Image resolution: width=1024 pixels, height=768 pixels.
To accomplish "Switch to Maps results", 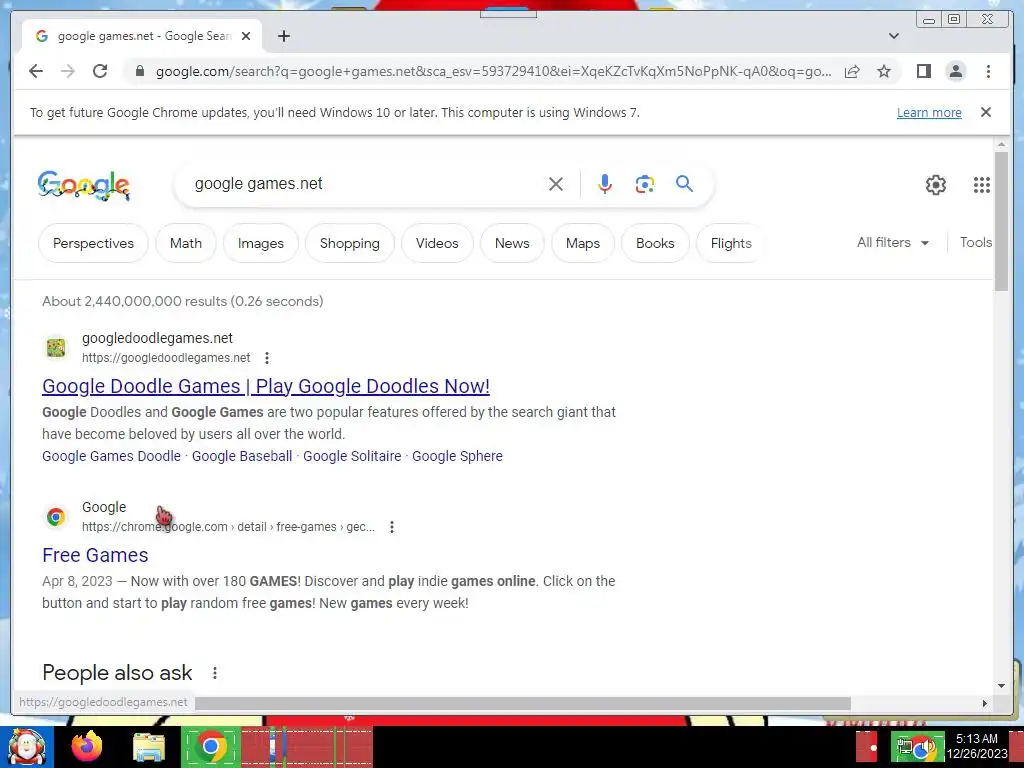I will [583, 243].
